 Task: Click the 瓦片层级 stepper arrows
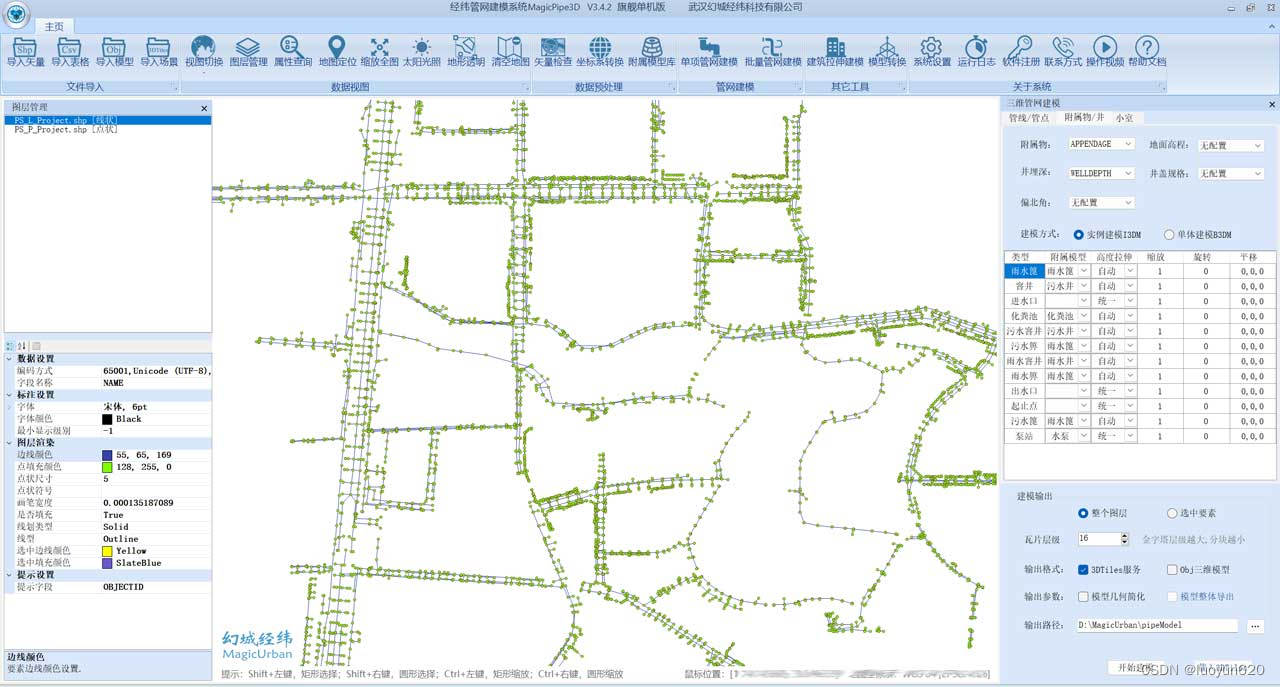click(1124, 539)
